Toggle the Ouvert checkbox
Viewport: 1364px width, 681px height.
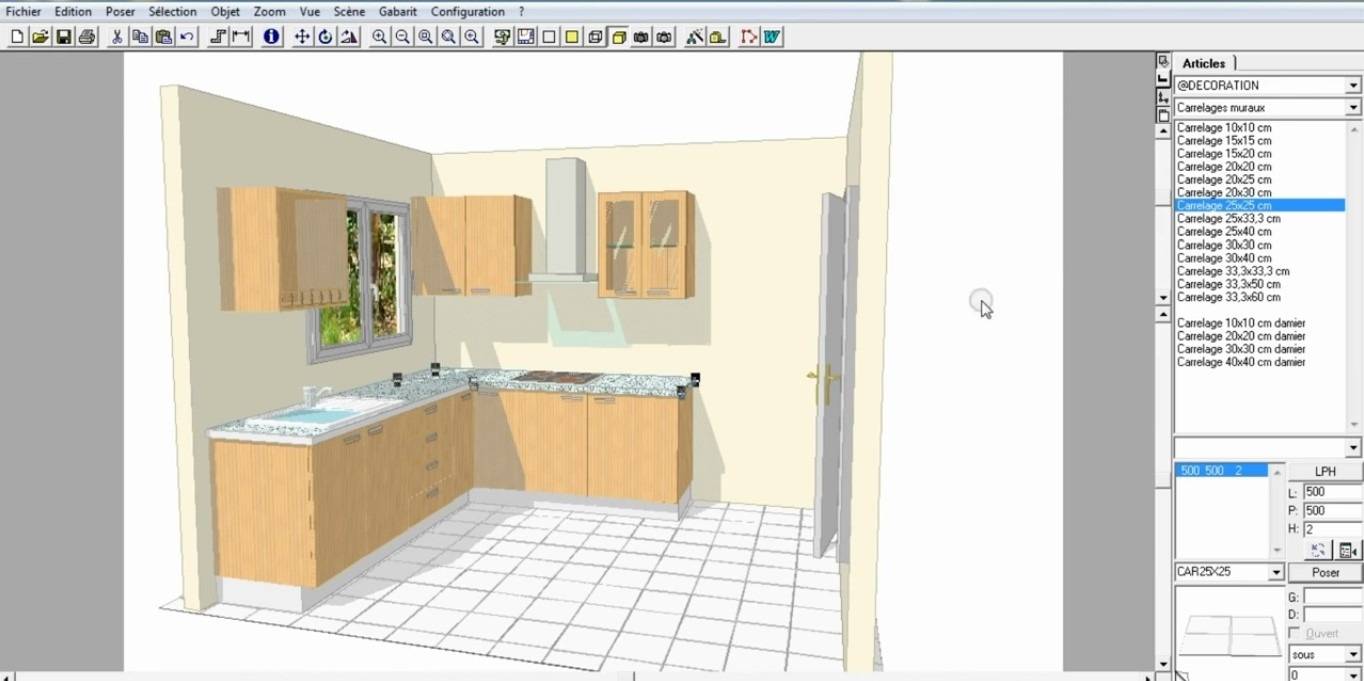pos(1296,634)
